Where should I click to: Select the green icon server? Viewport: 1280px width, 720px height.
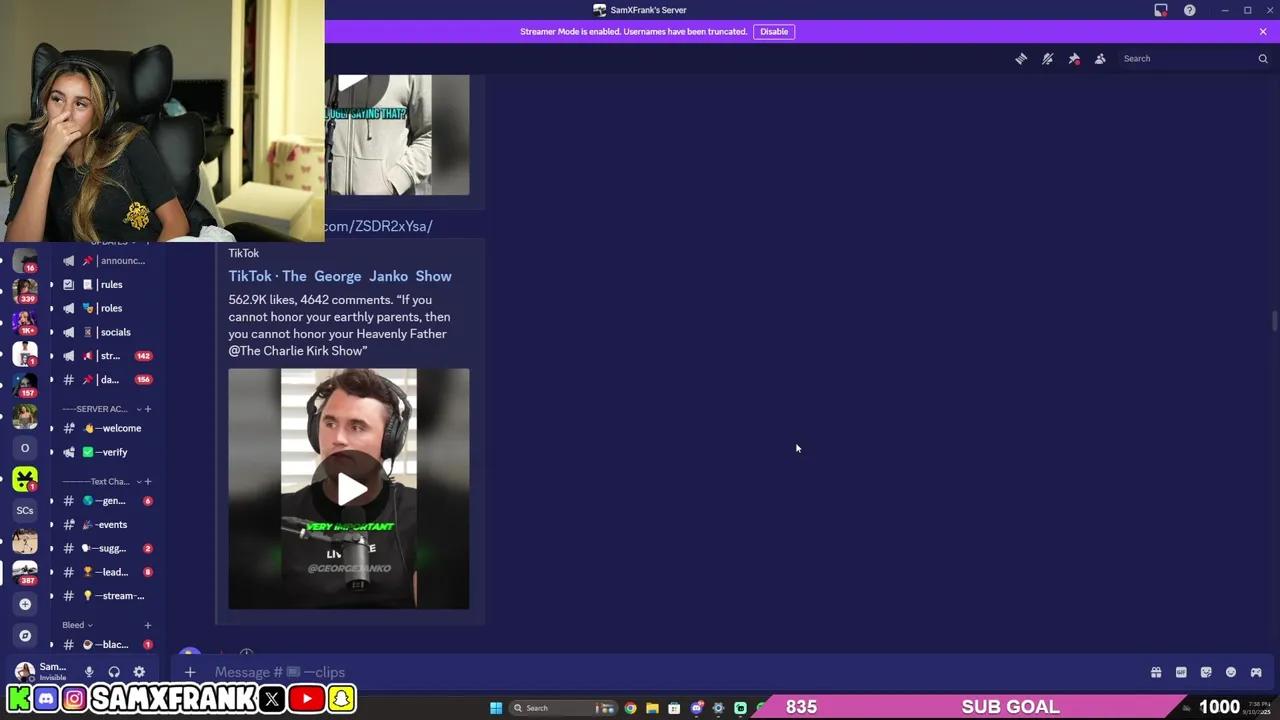(25, 479)
